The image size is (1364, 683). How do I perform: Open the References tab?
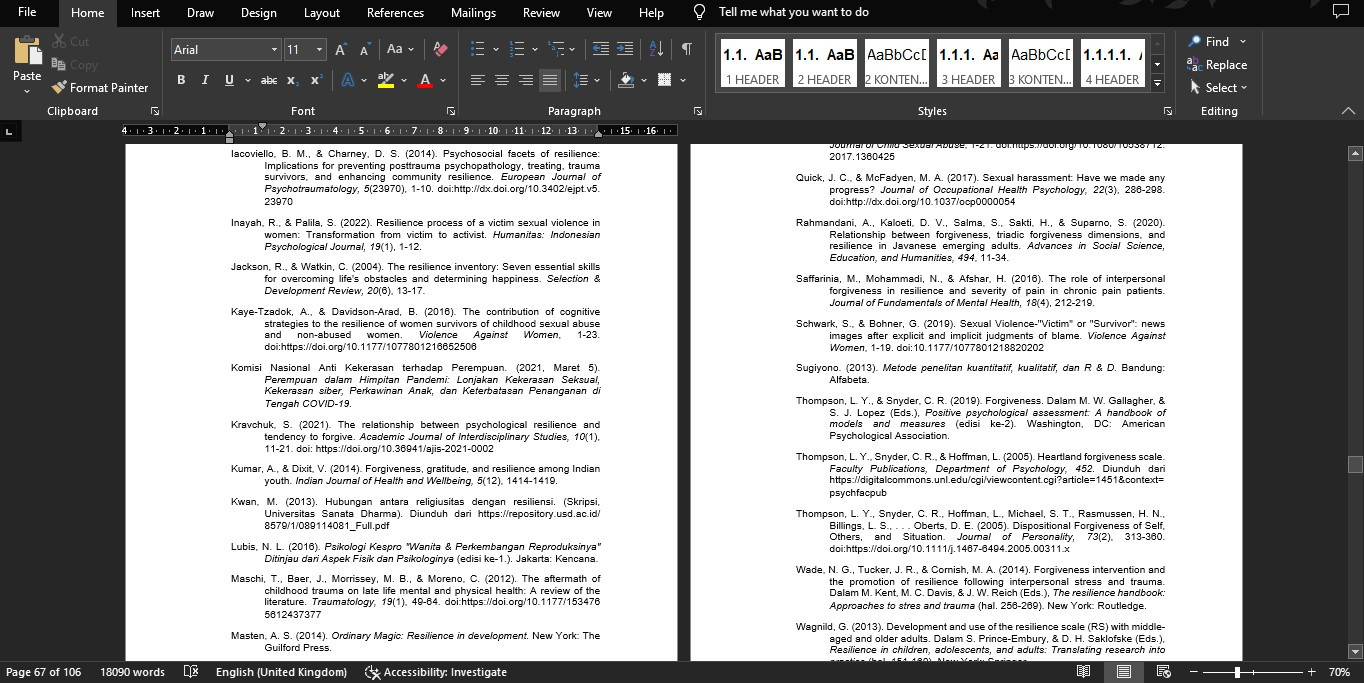click(x=395, y=13)
